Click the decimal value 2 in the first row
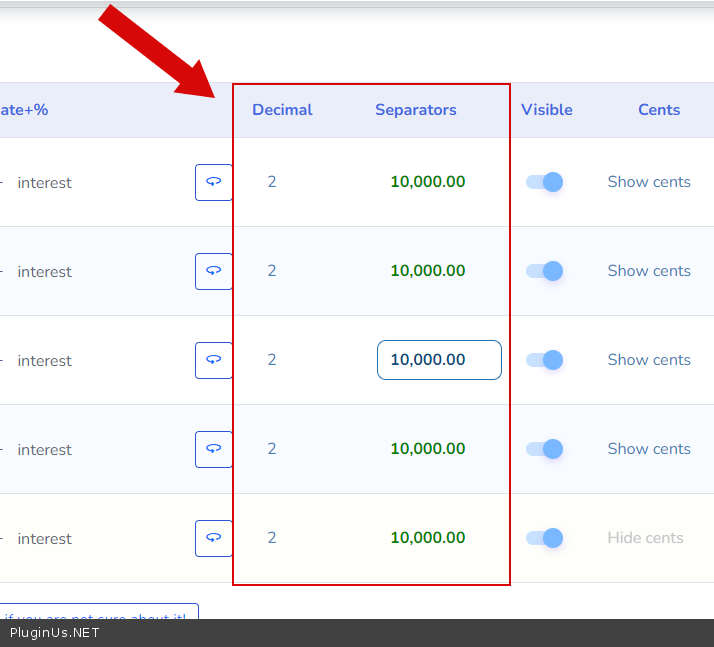Viewport: 714px width, 647px height. [272, 182]
